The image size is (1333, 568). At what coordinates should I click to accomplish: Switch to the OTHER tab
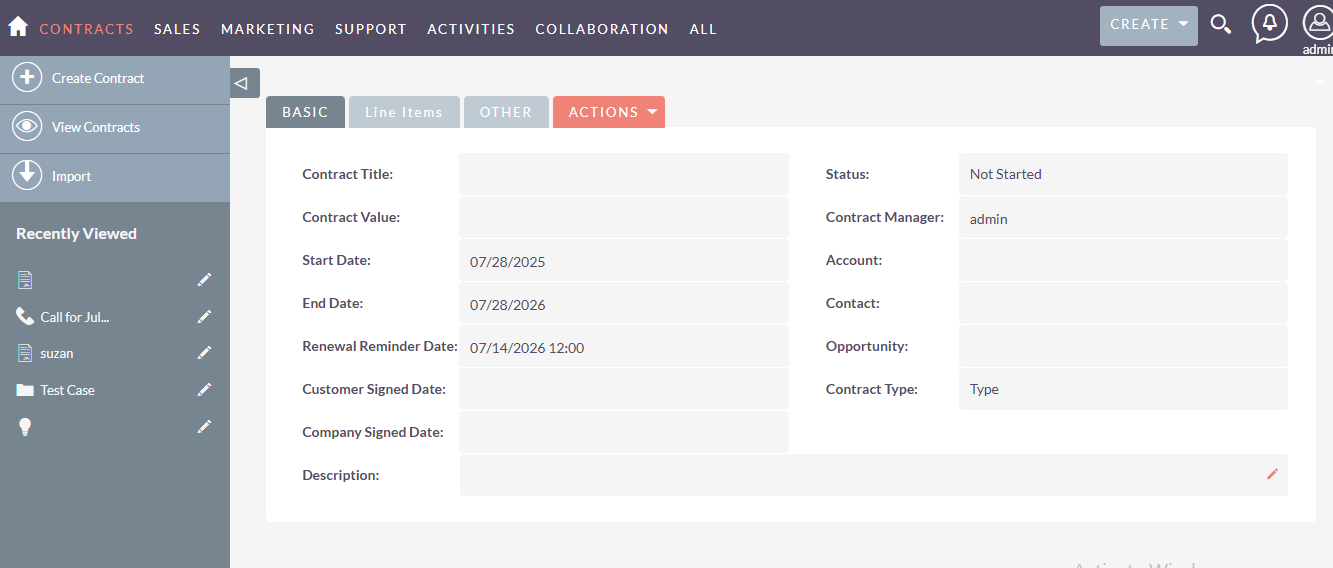505,112
